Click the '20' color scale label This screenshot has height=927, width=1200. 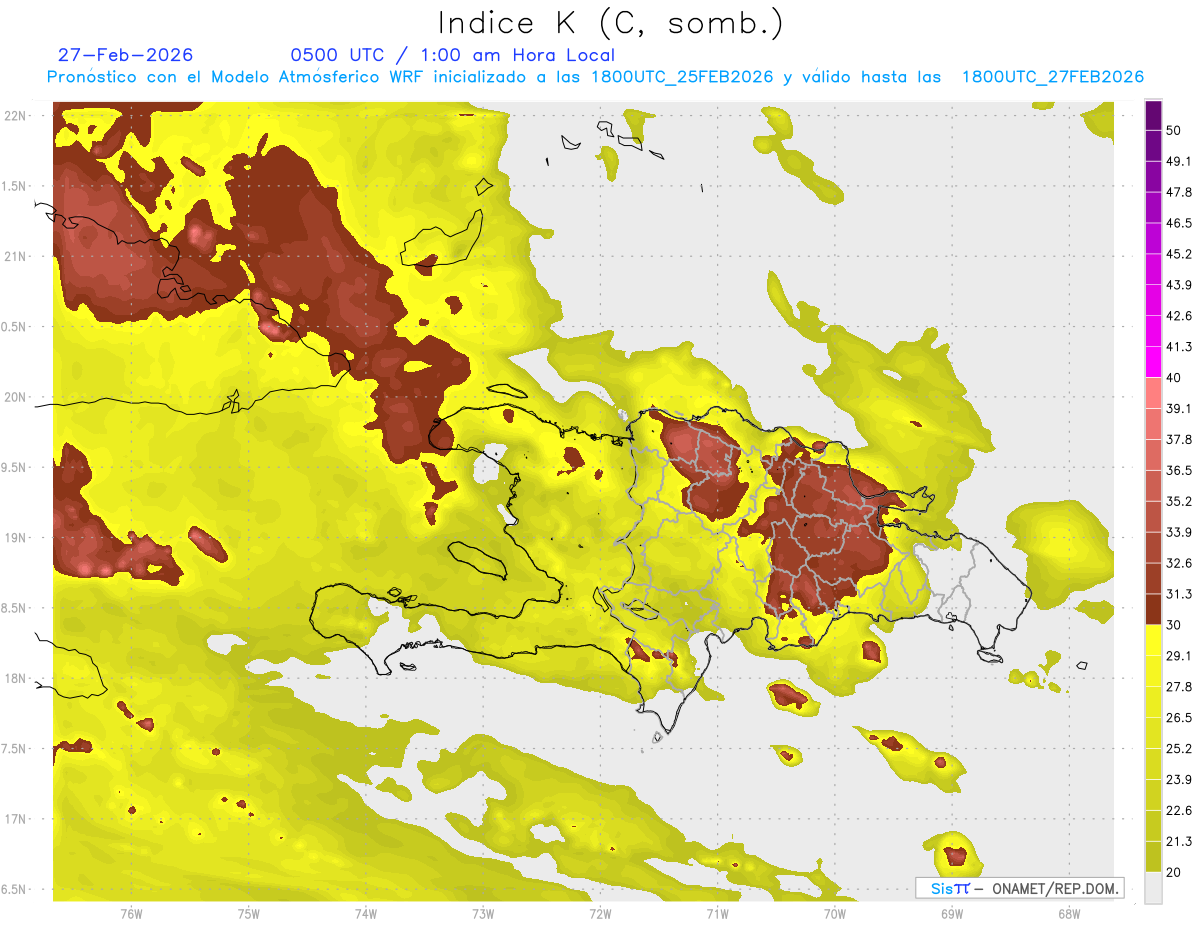click(x=1174, y=873)
